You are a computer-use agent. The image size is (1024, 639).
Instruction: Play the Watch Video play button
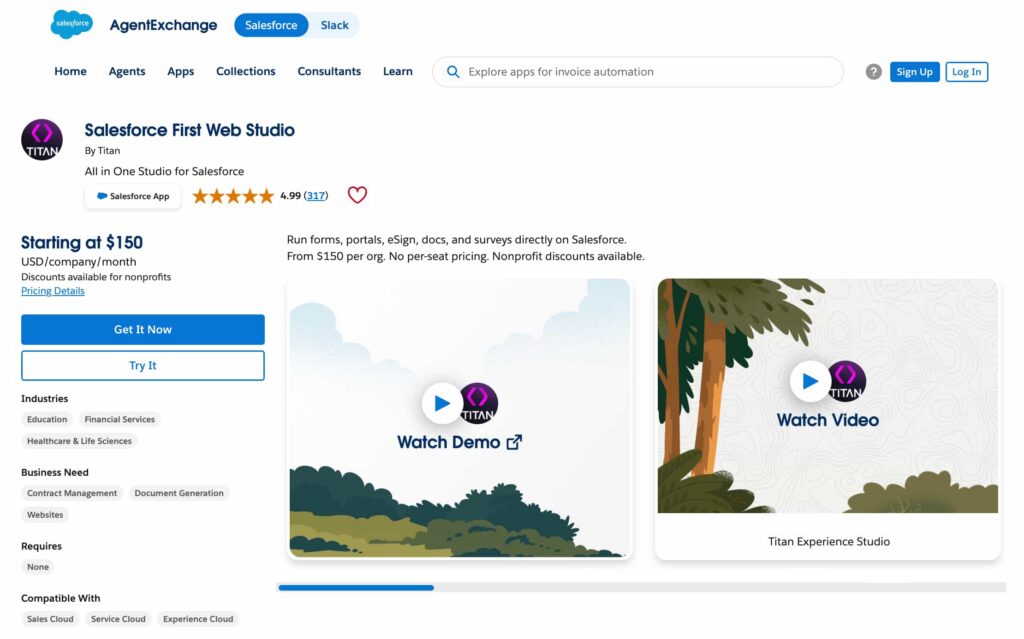click(810, 381)
